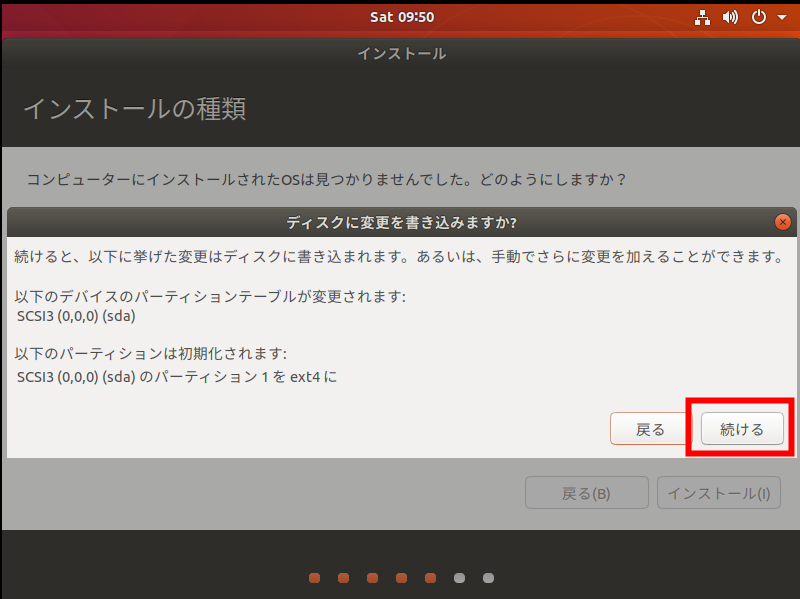Click the third orange progress dot
Viewport: 800px width, 599px height.
point(372,577)
